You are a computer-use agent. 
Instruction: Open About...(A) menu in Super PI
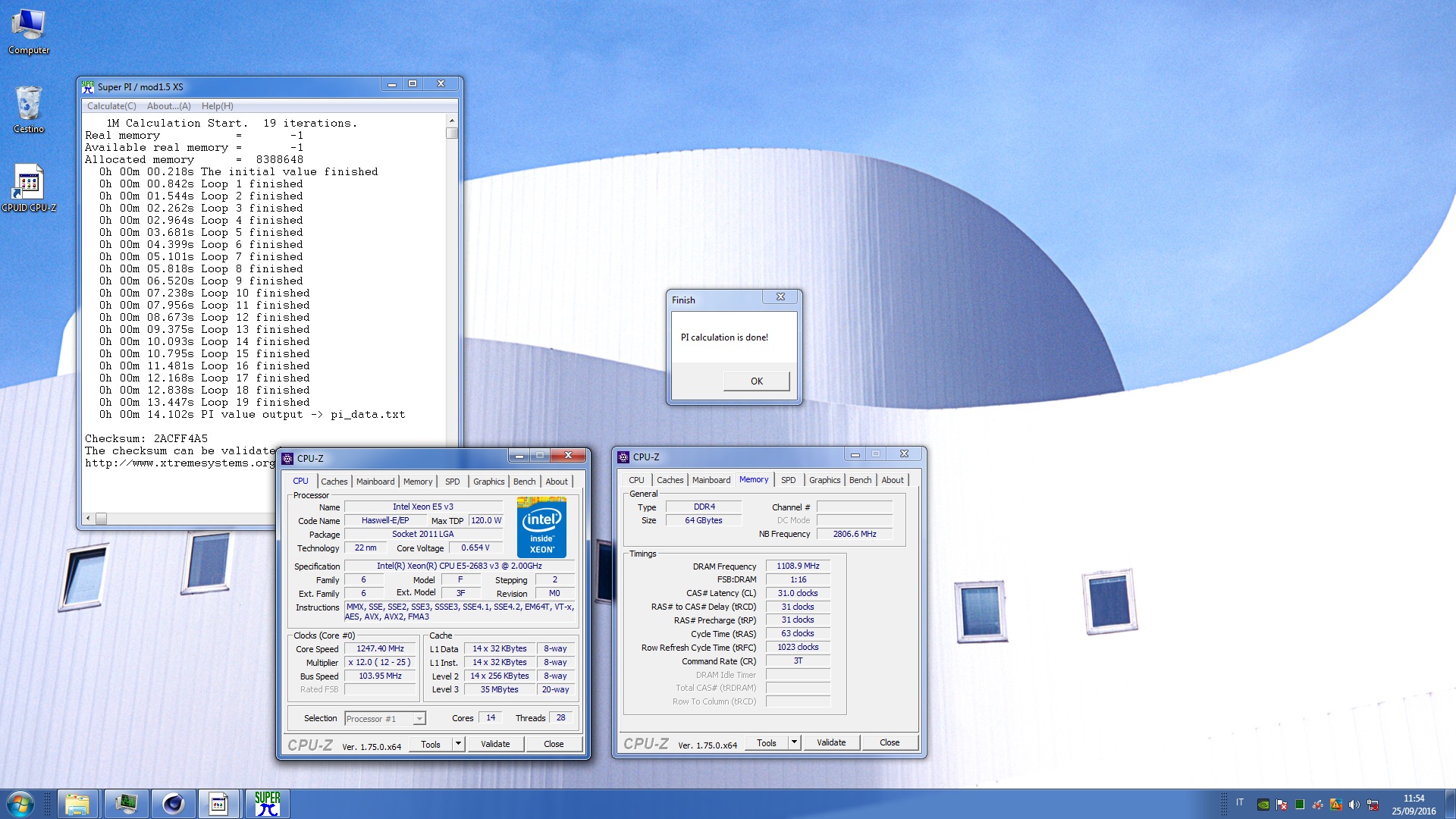168,106
